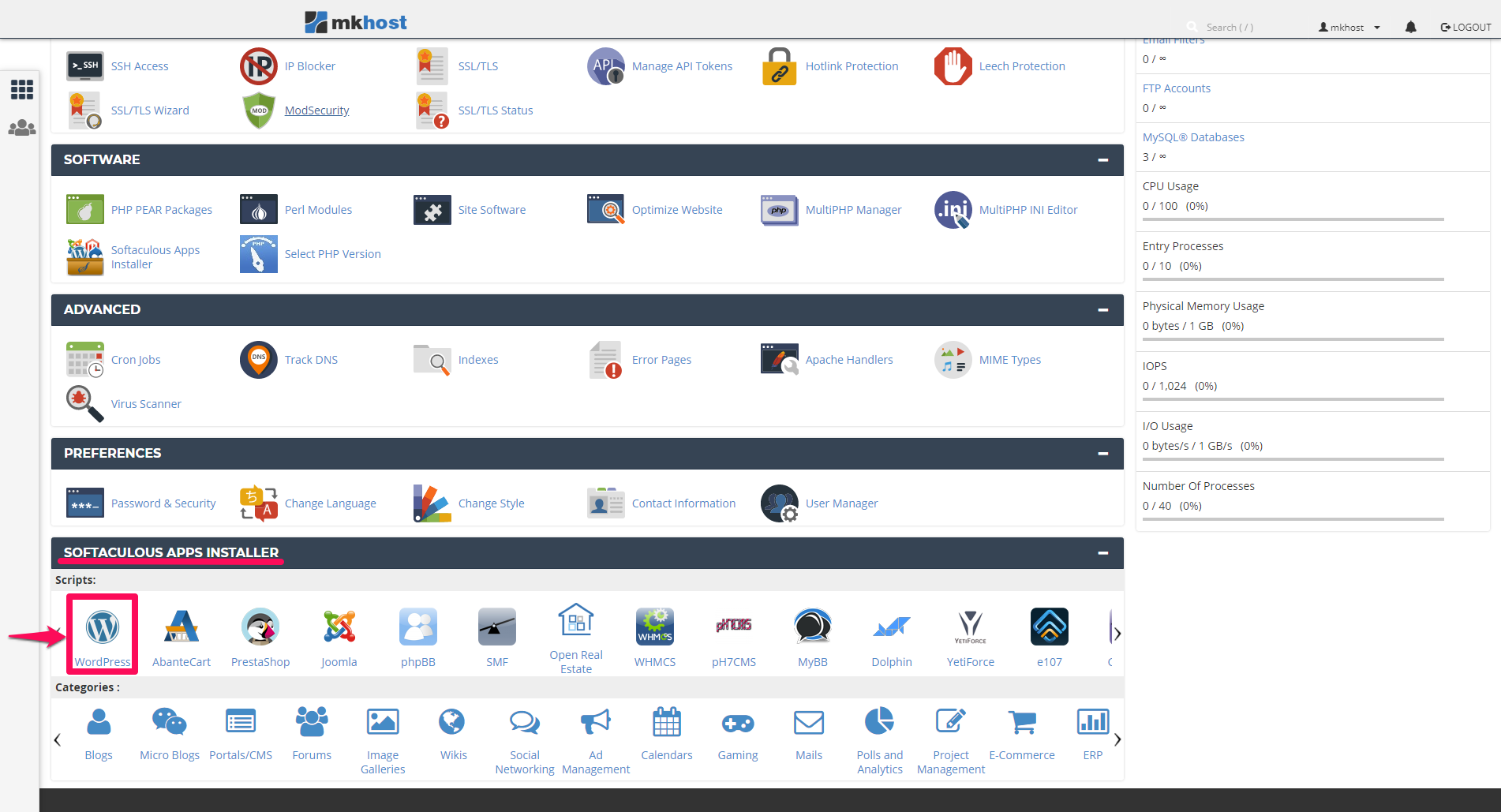Click the IP Blocker icon
Viewport: 1501px width, 812px height.
click(259, 66)
